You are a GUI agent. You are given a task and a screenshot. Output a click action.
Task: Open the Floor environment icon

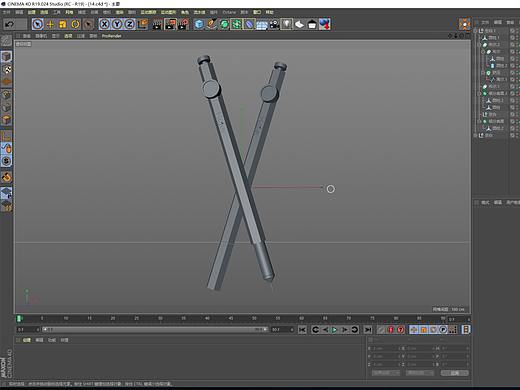262,24
